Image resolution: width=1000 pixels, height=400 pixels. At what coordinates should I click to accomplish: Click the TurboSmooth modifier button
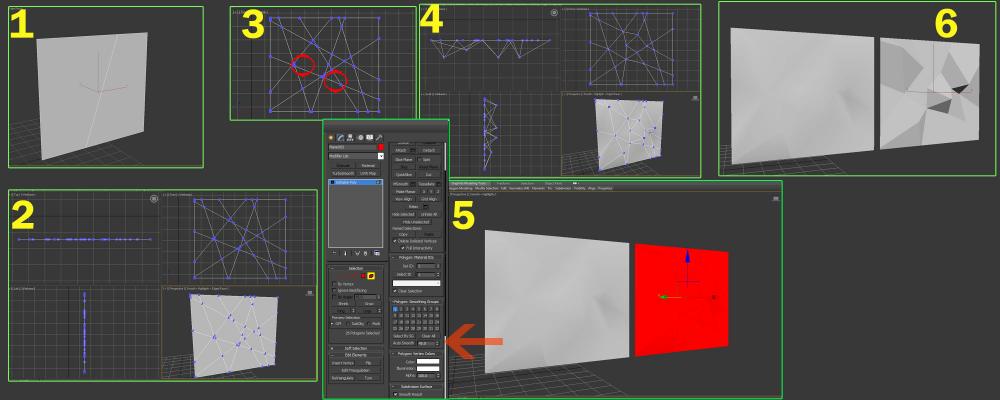342,174
